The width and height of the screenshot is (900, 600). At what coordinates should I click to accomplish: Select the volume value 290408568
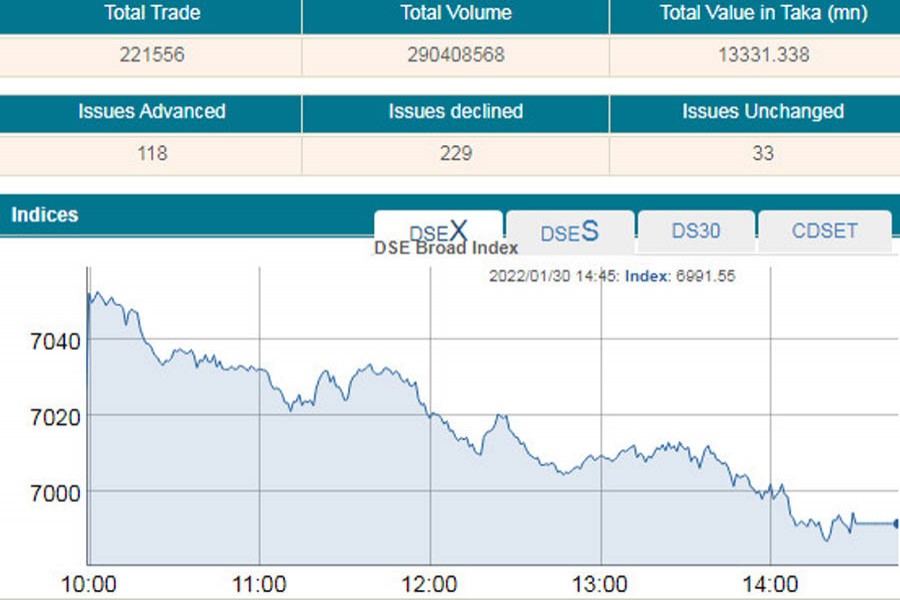coord(454,55)
